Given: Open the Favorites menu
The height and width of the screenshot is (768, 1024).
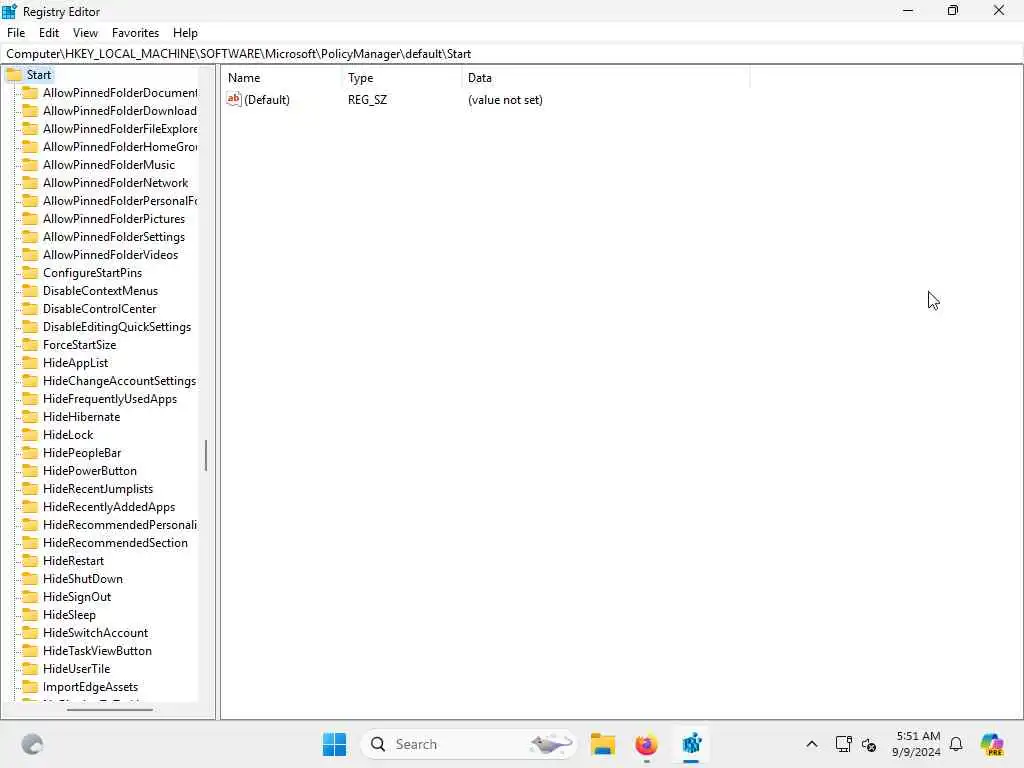Looking at the screenshot, I should [135, 33].
